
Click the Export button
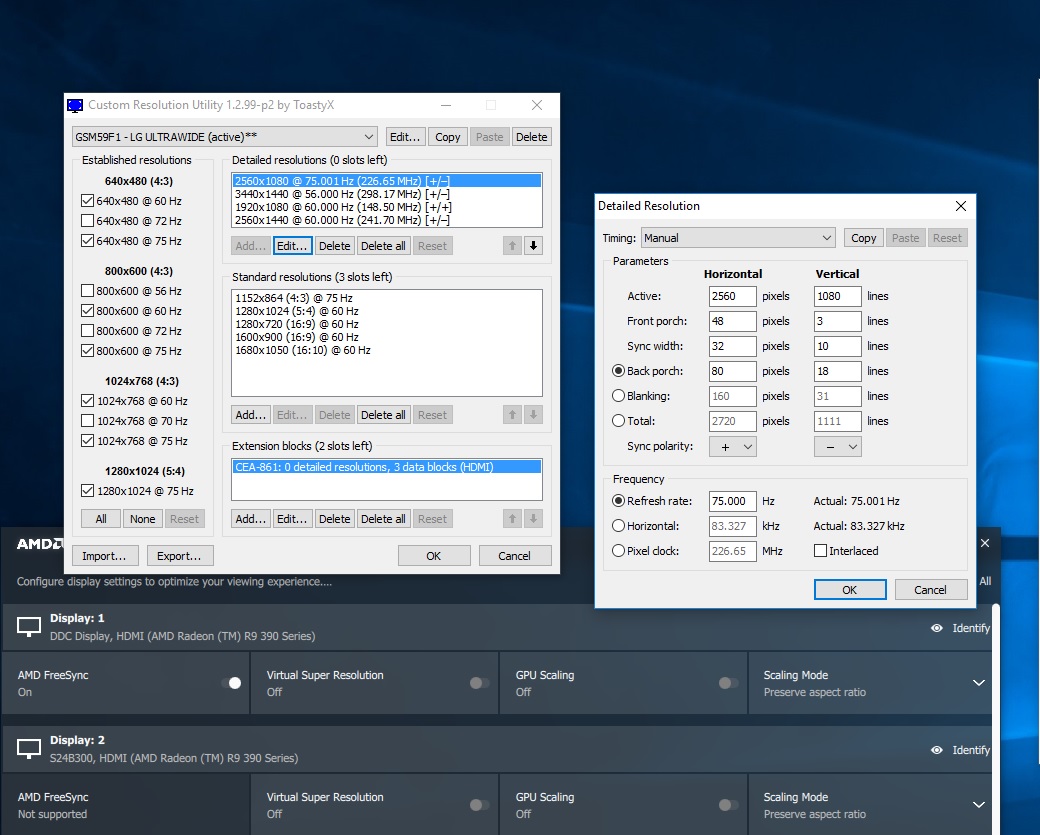tap(179, 556)
